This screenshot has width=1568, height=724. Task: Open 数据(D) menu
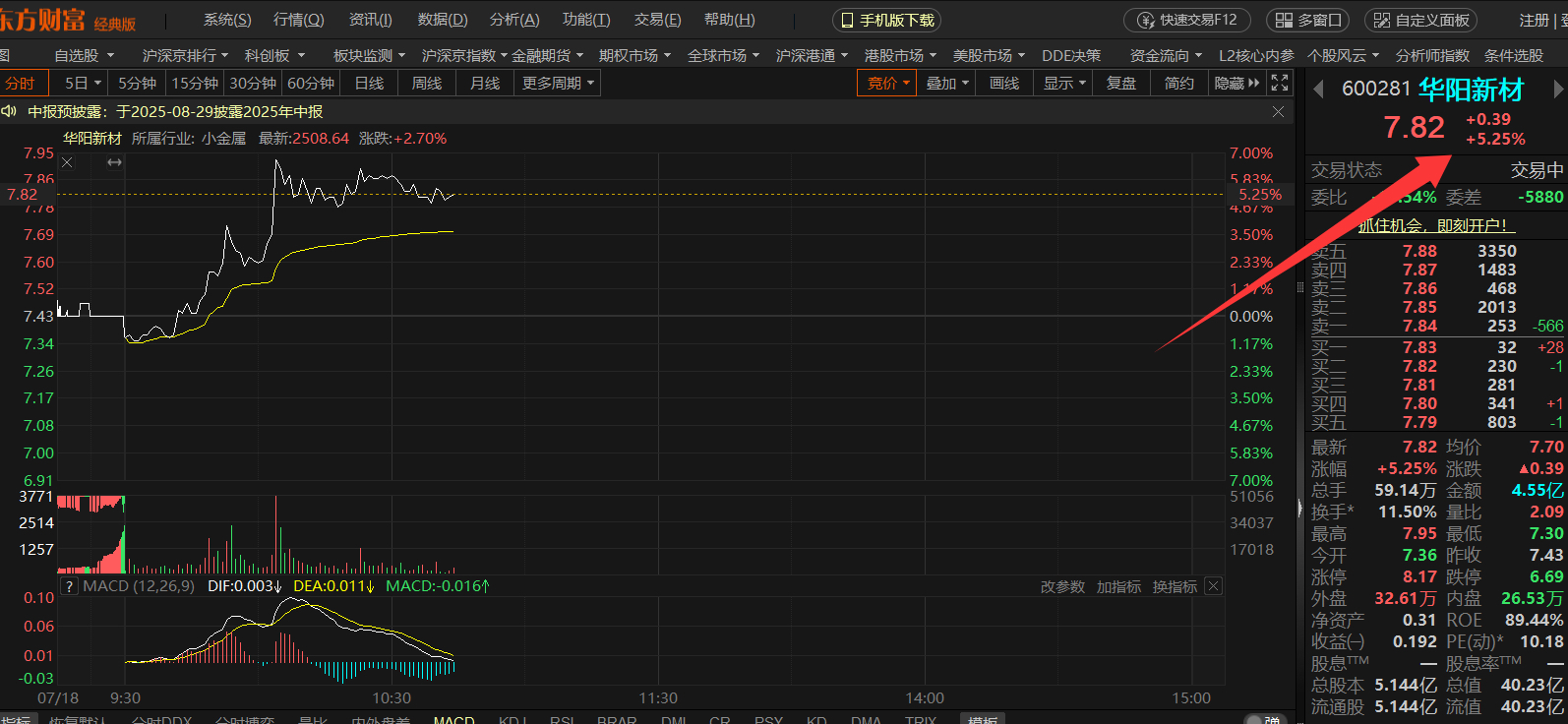443,20
